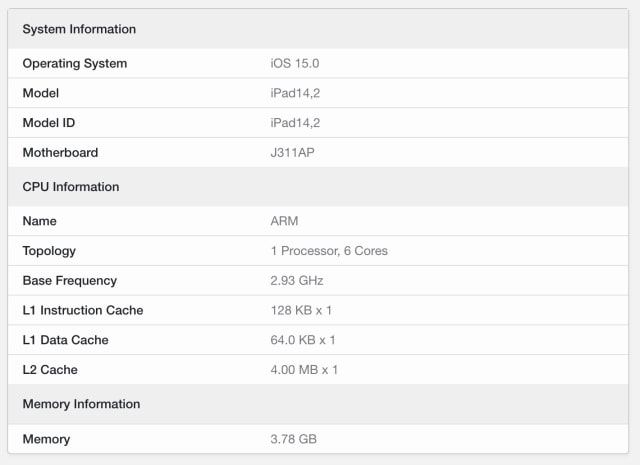Select the 64.0 KB x 1 value
The height and width of the screenshot is (465, 640).
coord(303,340)
